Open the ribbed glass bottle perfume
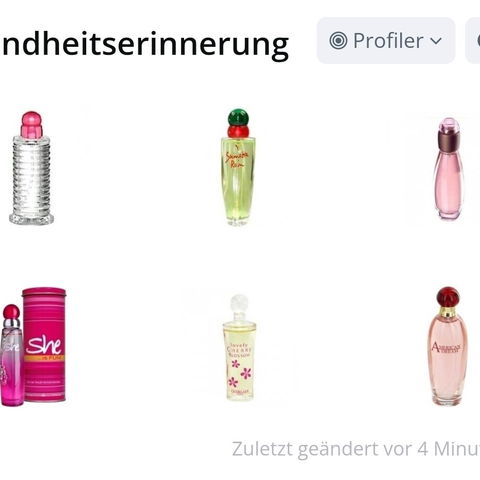The image size is (480, 480). [x=31, y=168]
